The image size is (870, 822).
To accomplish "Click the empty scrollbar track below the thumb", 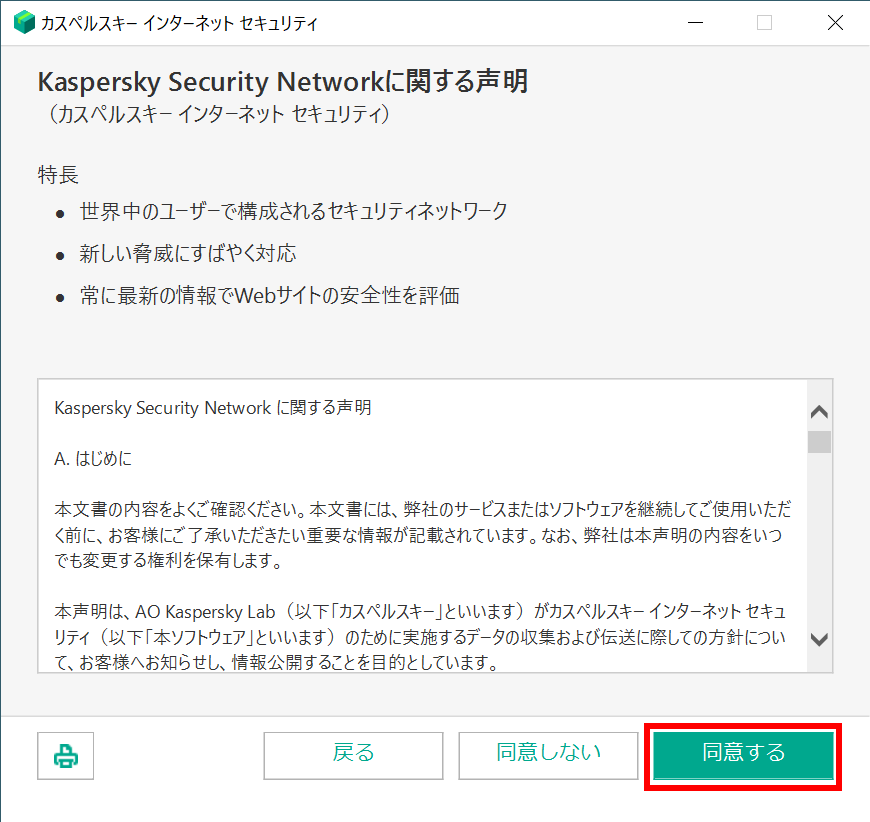I will click(x=820, y=540).
